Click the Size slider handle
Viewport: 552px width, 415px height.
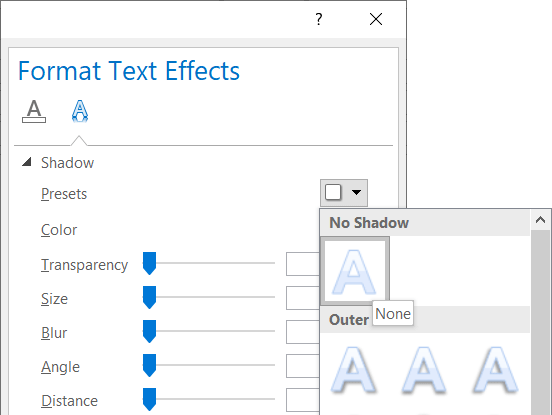(x=150, y=297)
